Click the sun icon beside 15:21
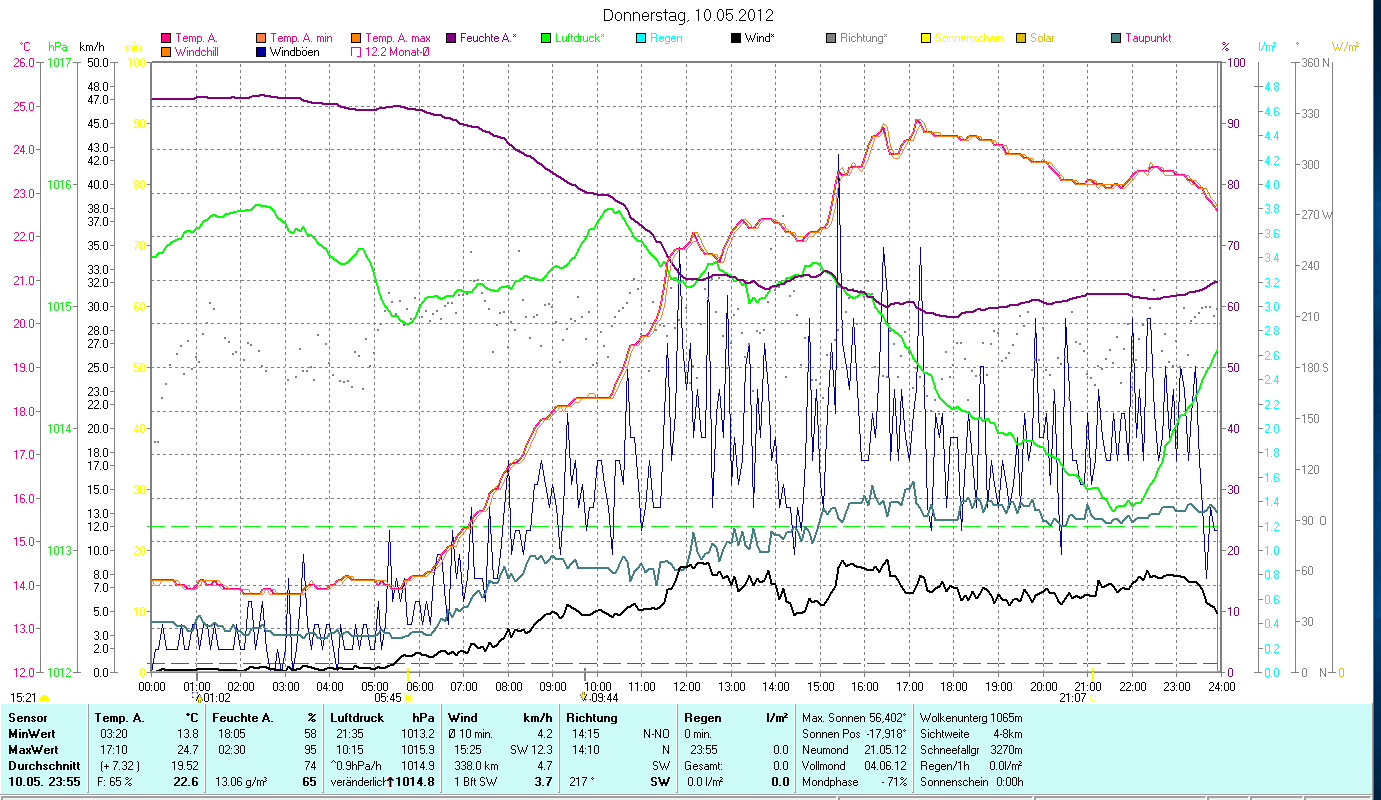This screenshot has height=800, width=1381. [45, 698]
